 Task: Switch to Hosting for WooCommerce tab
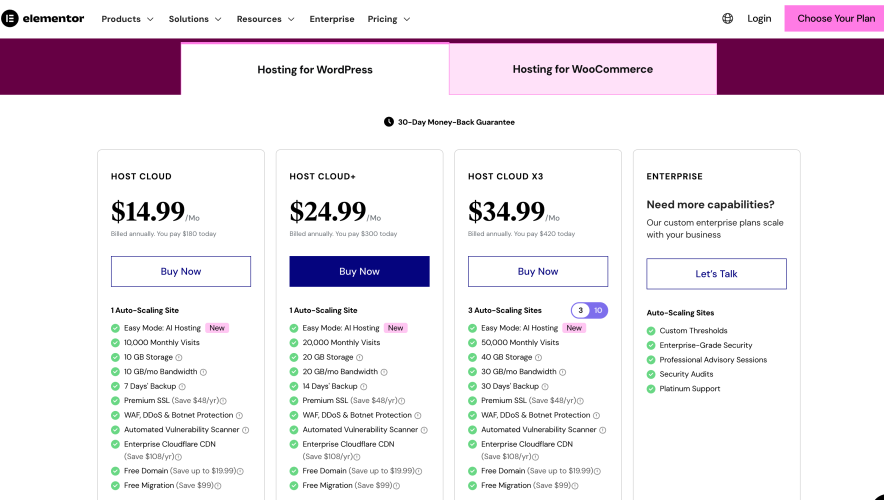point(583,69)
